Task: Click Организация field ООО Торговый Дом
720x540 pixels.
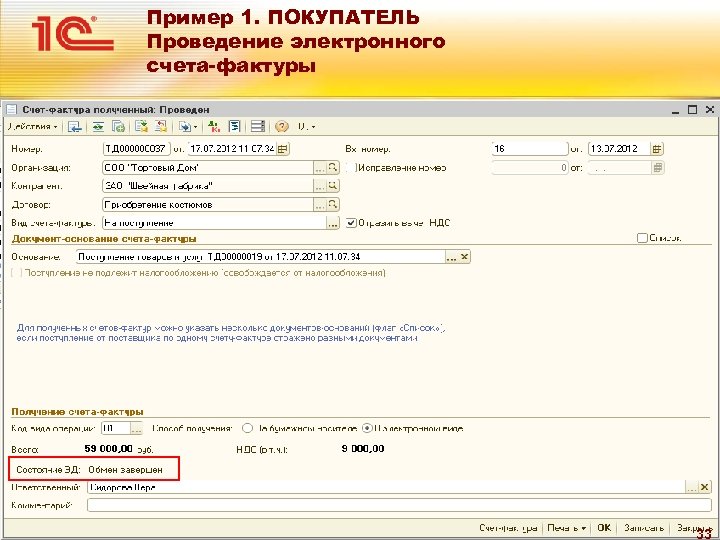Action: pos(208,168)
